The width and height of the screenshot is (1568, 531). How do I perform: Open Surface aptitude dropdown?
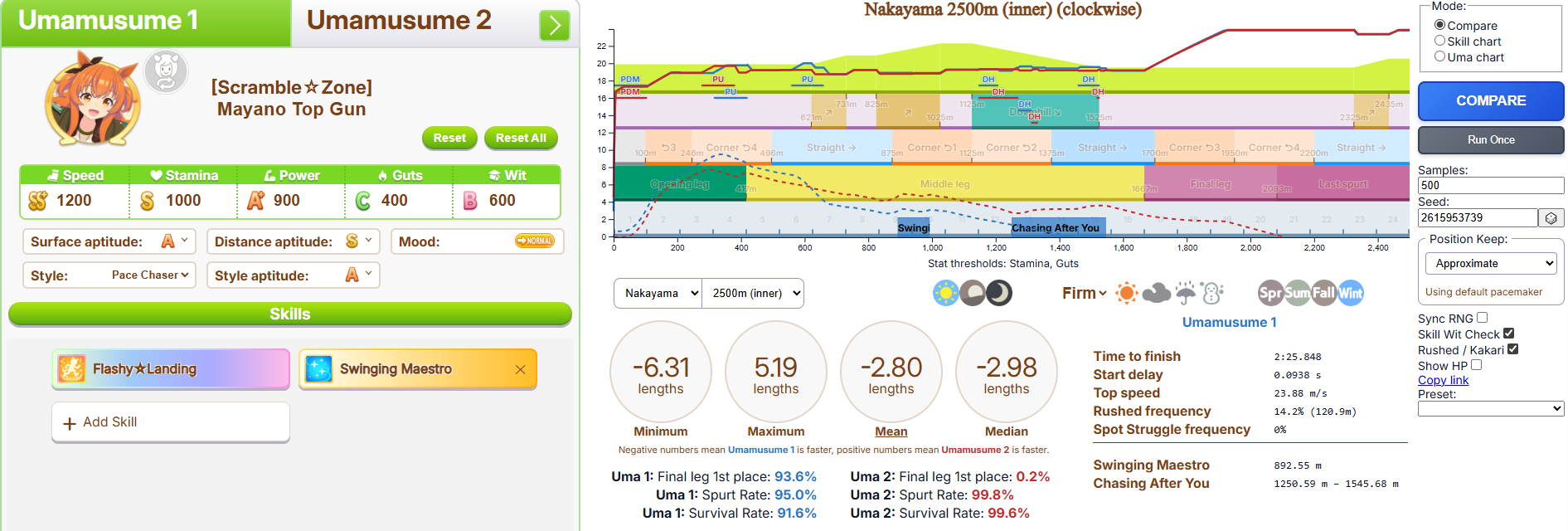click(109, 241)
